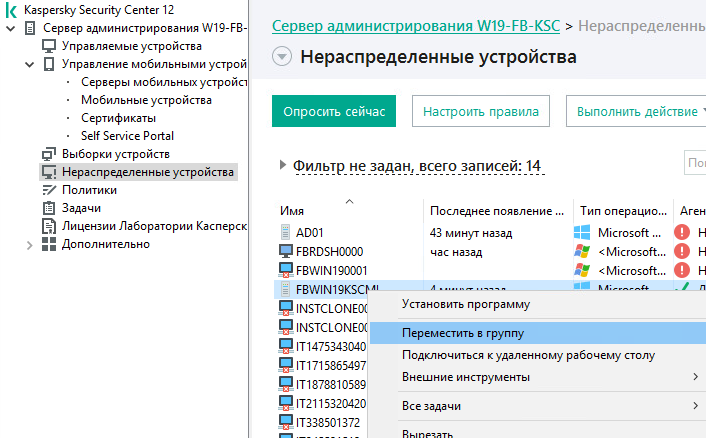The height and width of the screenshot is (438, 706).
Task: Click the Windows OS icon in the FBRDSH0000 row
Action: point(582,252)
